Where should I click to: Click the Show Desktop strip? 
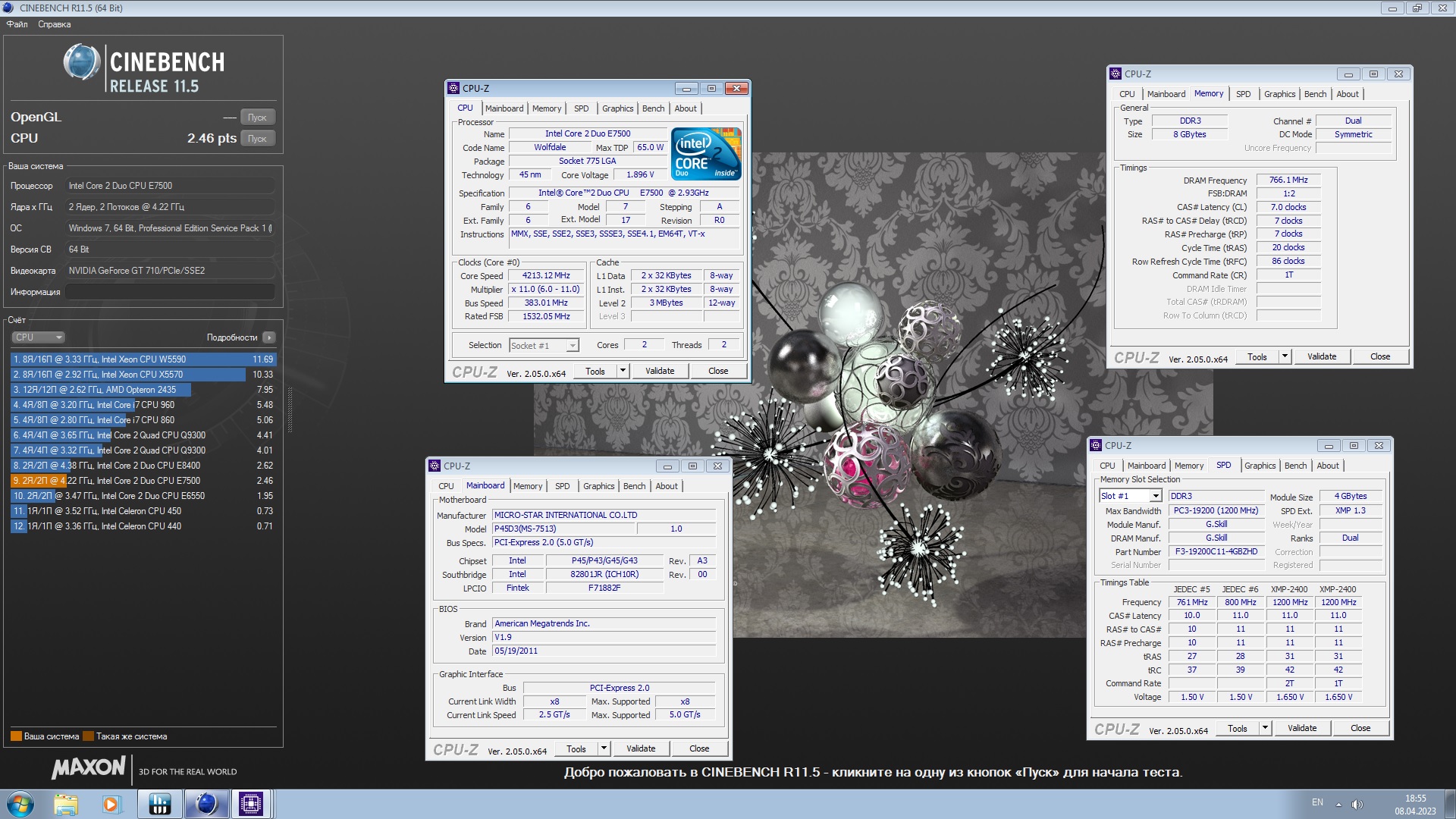[x=1451, y=804]
